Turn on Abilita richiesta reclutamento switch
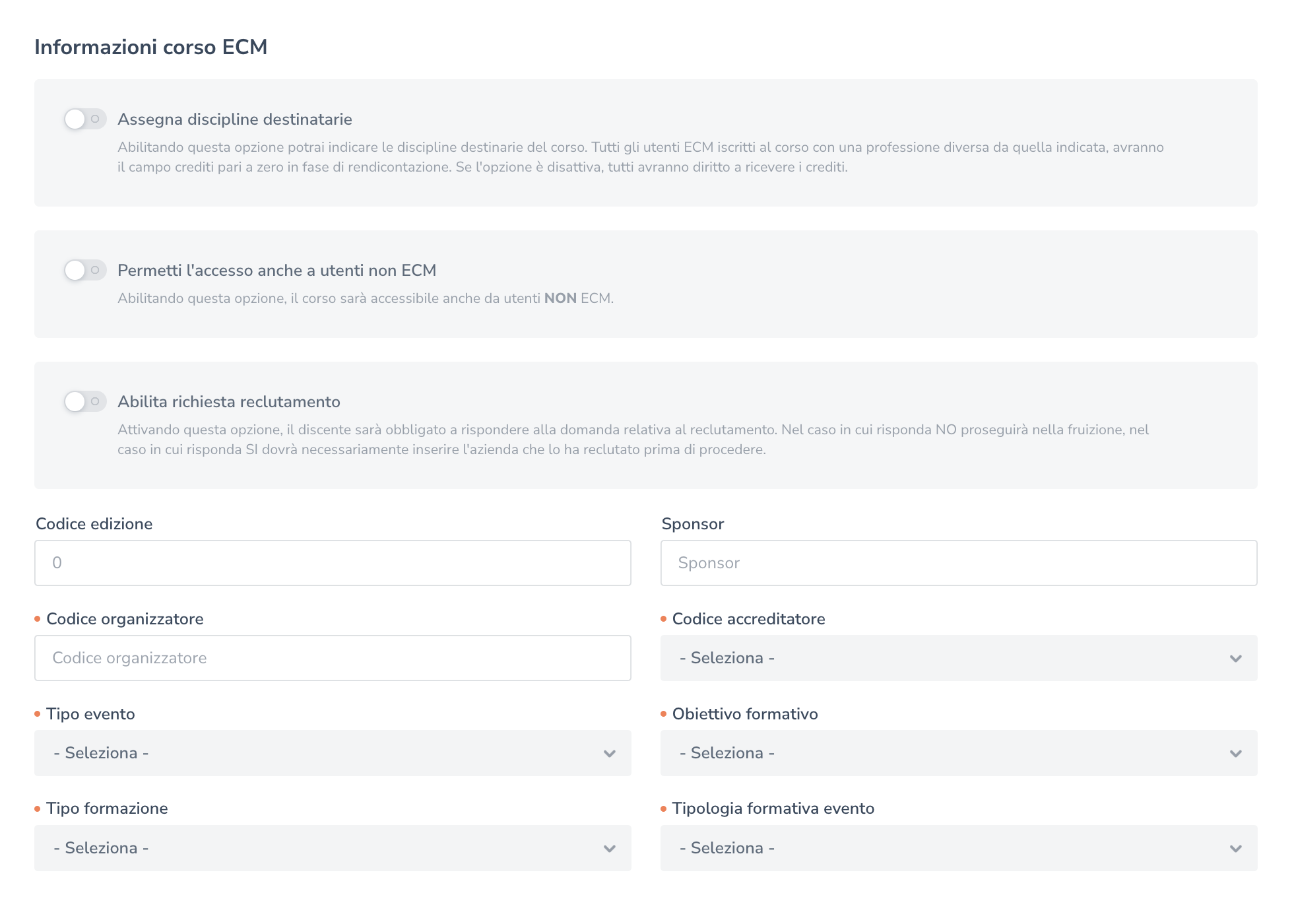This screenshot has width=1292, height=924. click(85, 402)
